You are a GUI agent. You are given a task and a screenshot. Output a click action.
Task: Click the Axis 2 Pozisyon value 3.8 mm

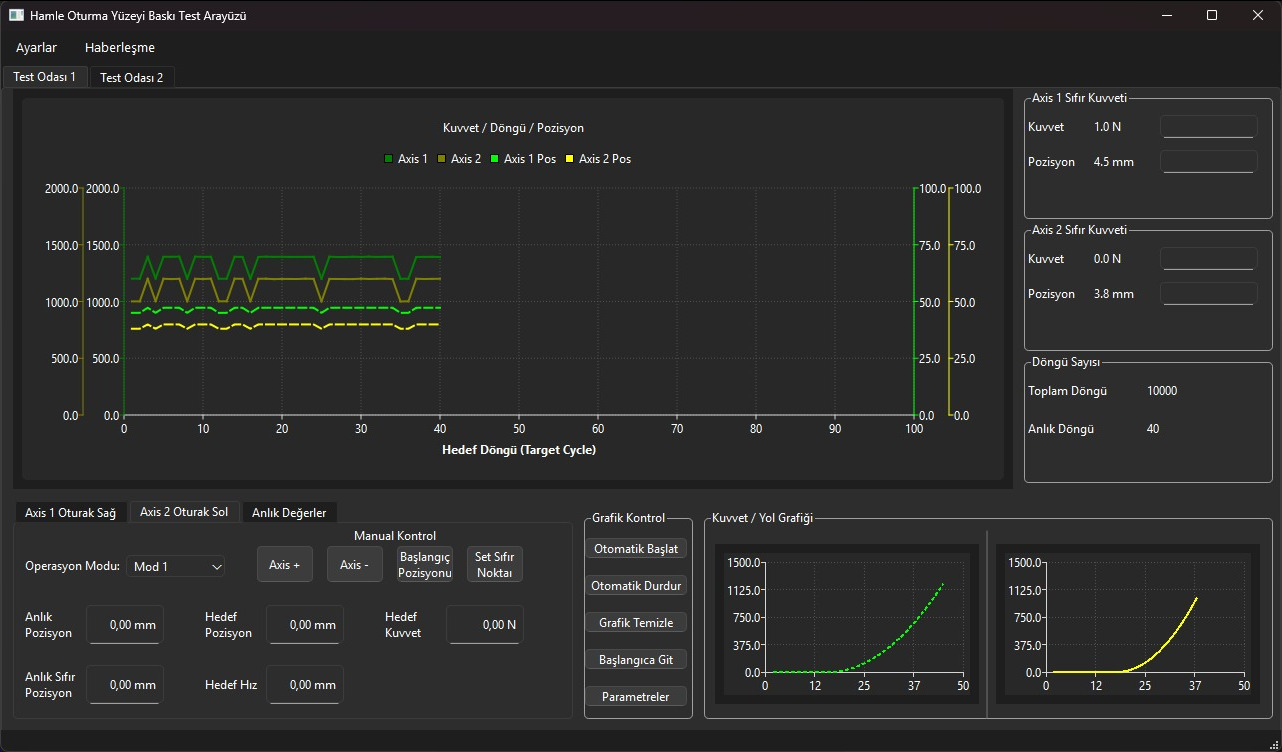1114,294
